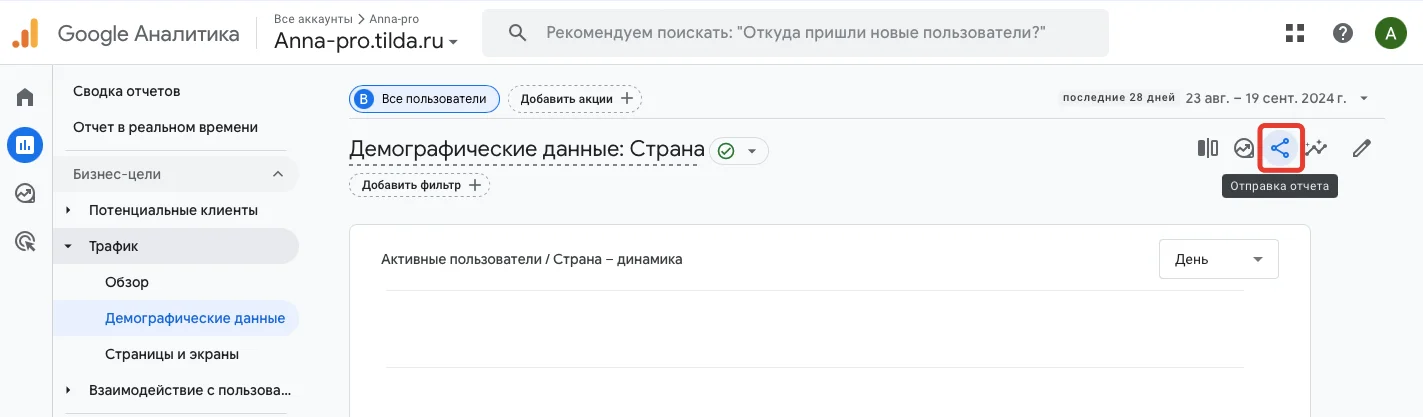Click the Добавить фильтр button
The image size is (1423, 417).
[x=419, y=185]
